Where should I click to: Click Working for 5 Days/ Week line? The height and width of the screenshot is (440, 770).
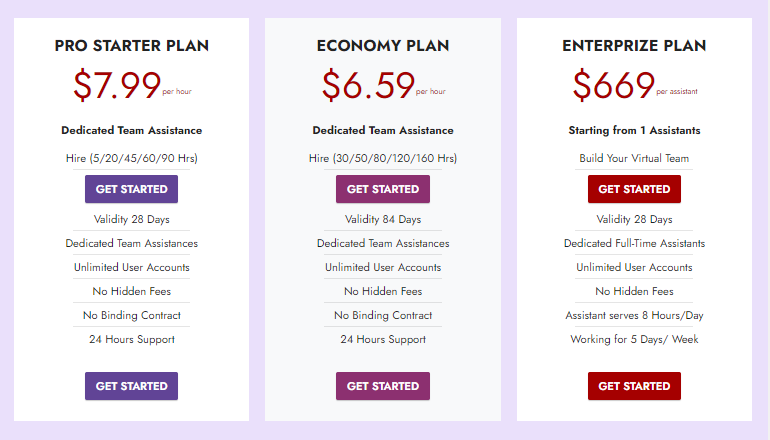tap(634, 339)
